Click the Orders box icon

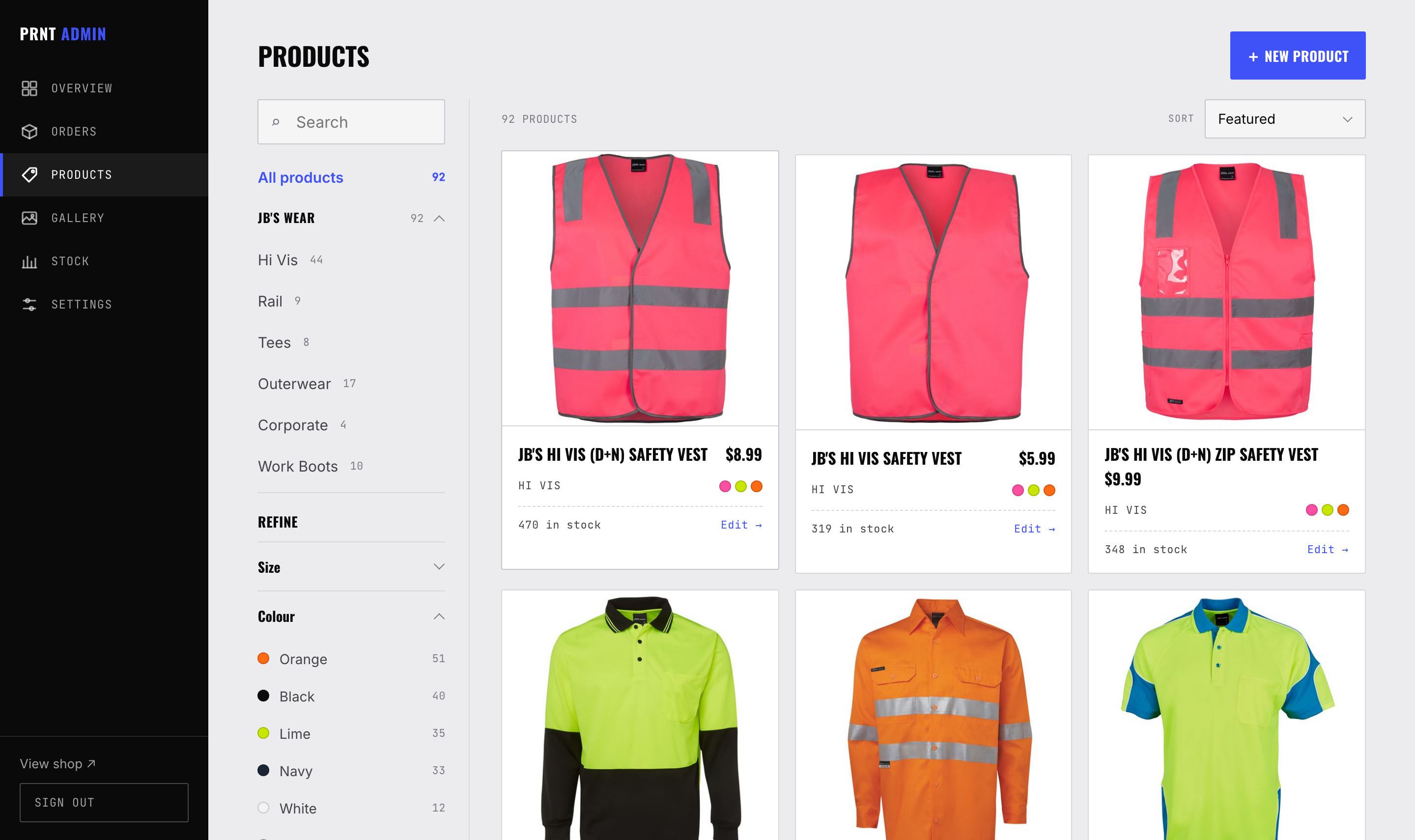click(29, 131)
